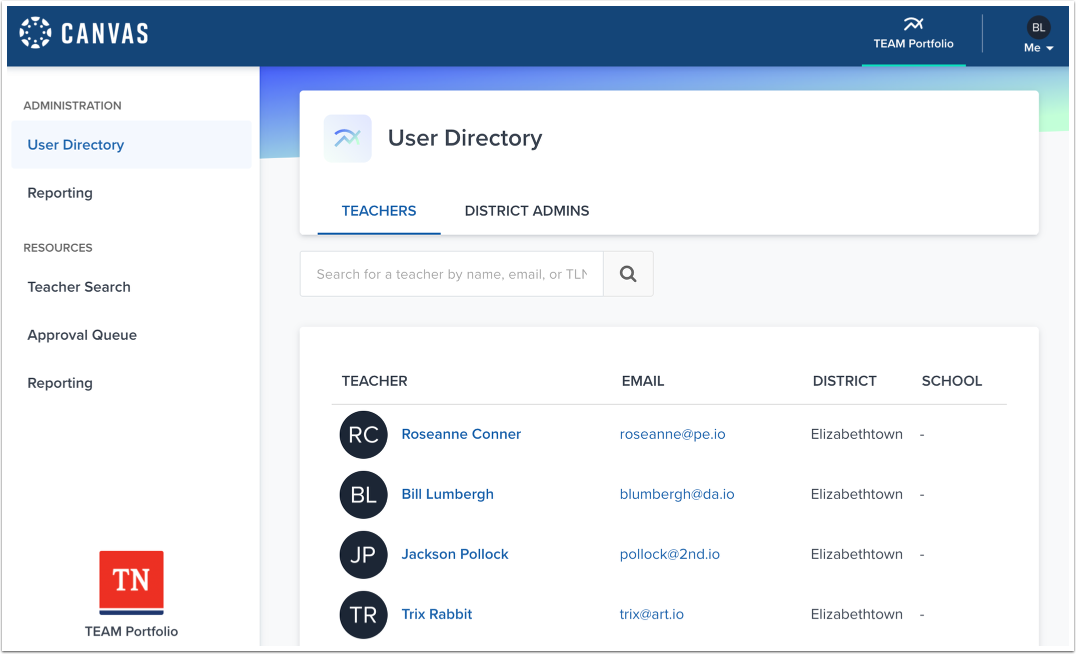Click Jackson Pollock's JP avatar

pos(363,554)
